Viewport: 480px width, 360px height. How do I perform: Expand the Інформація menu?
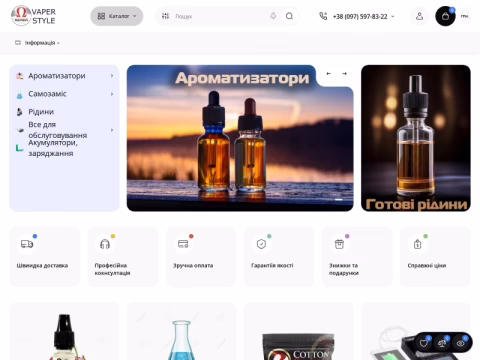(x=38, y=43)
